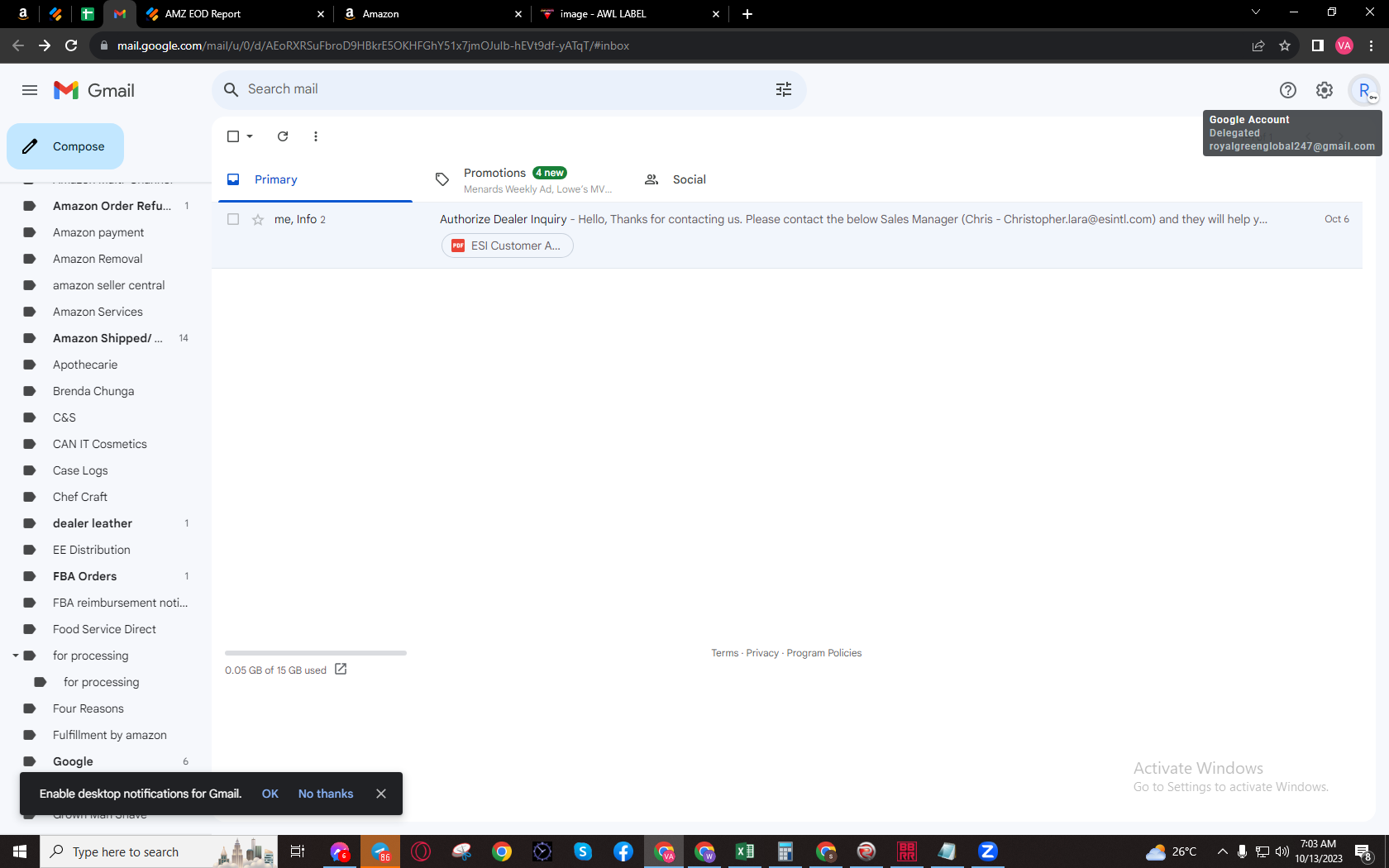The width and height of the screenshot is (1389, 868).
Task: Reload the current page
Action: click(x=71, y=45)
